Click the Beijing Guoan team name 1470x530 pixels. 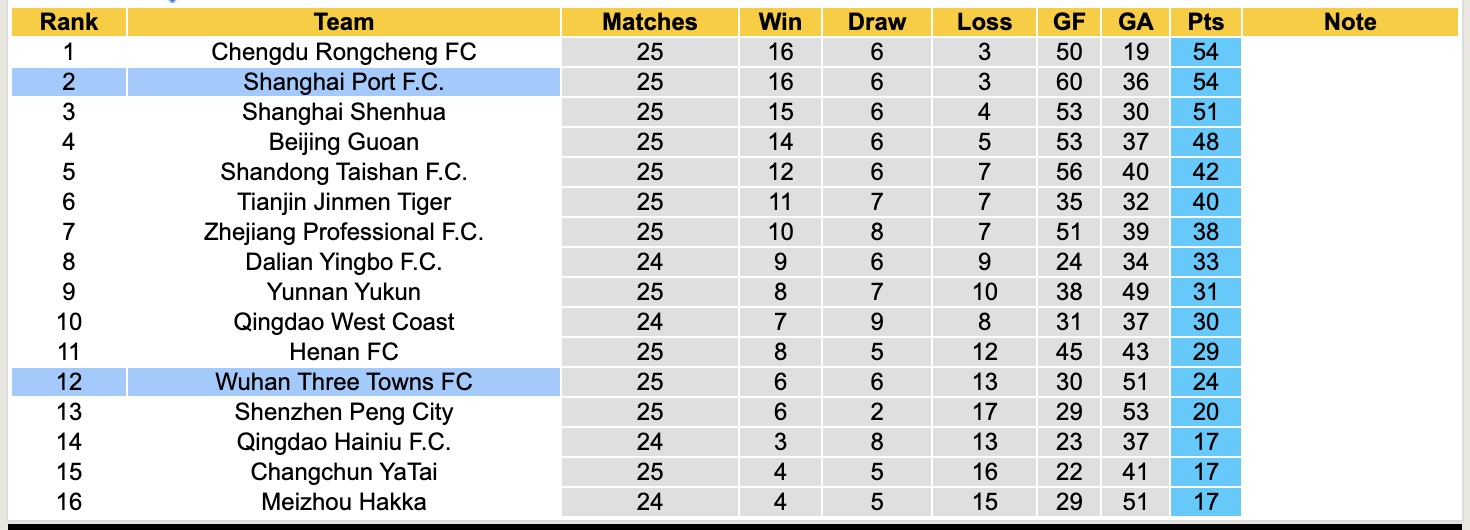tap(343, 142)
